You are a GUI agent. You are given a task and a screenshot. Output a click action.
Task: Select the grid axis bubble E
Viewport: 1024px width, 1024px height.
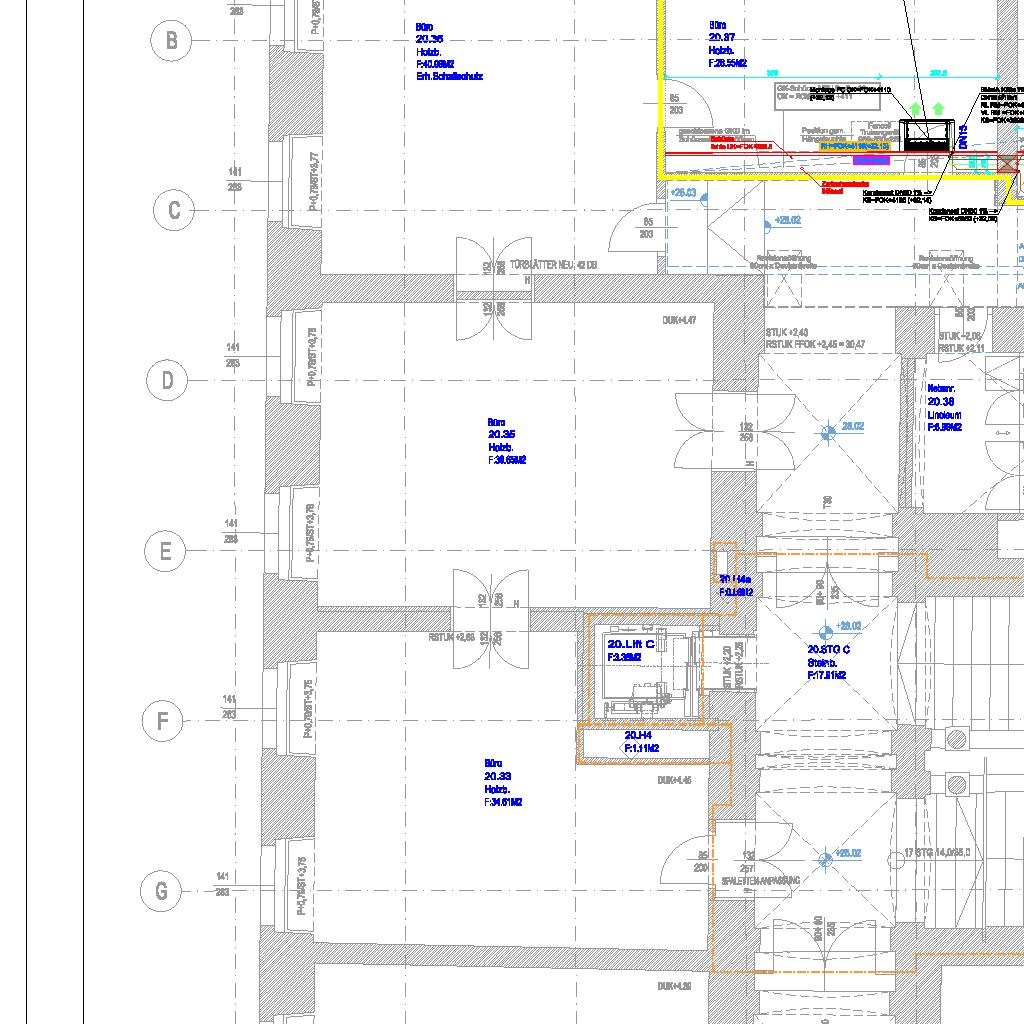click(x=165, y=551)
